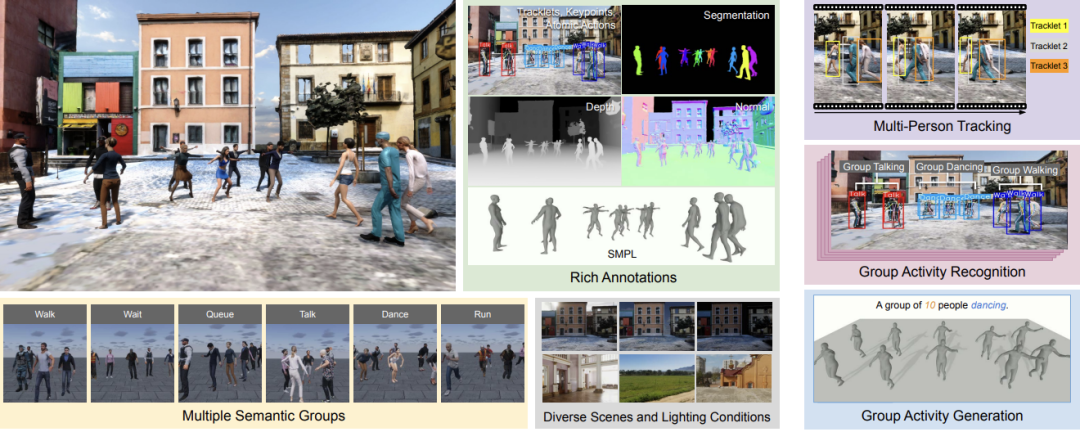Select the daytime plaza scene thumbnail
The width and height of the screenshot is (1080, 432).
579,329
